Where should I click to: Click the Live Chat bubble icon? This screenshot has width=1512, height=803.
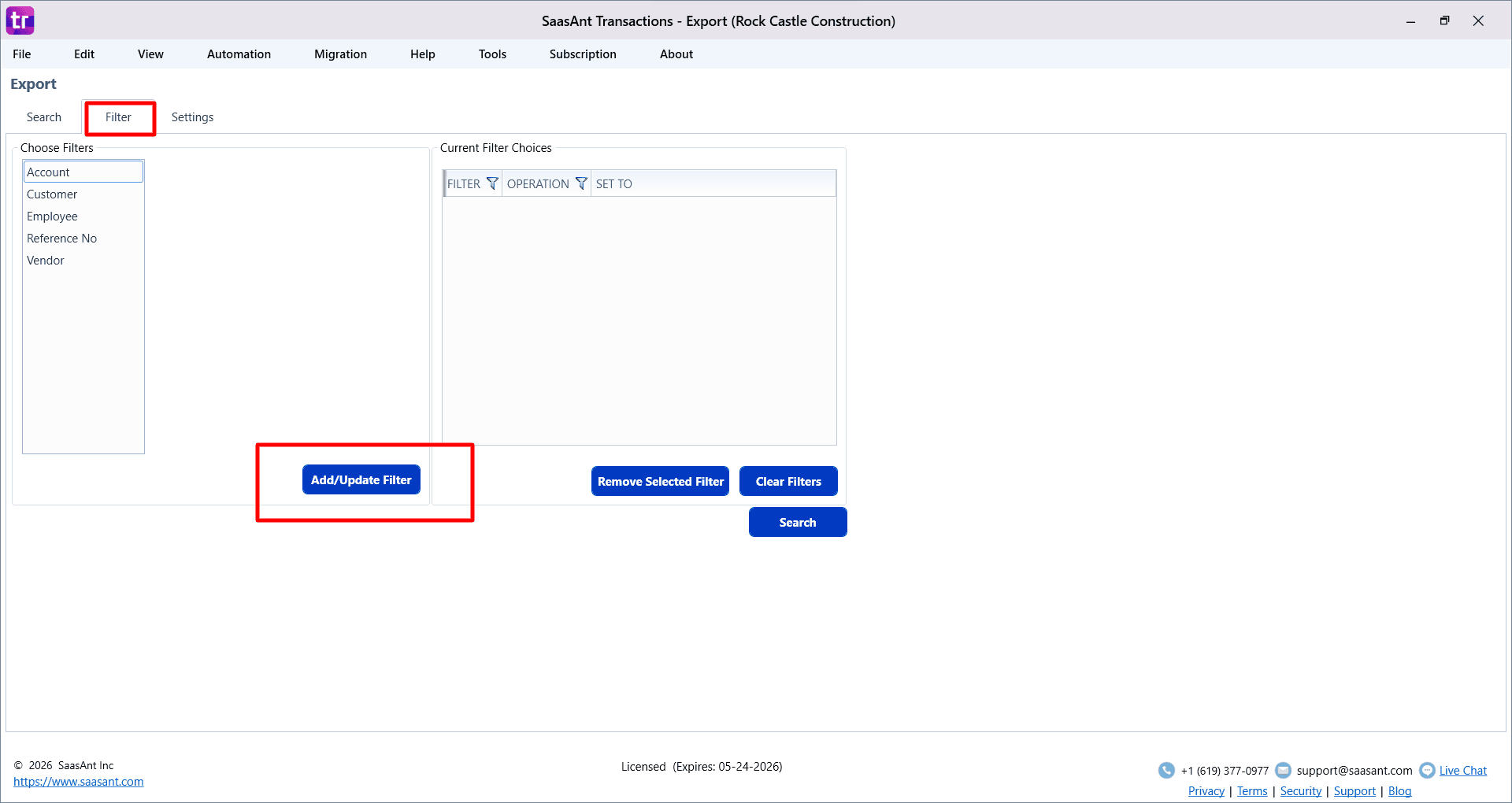coord(1427,770)
